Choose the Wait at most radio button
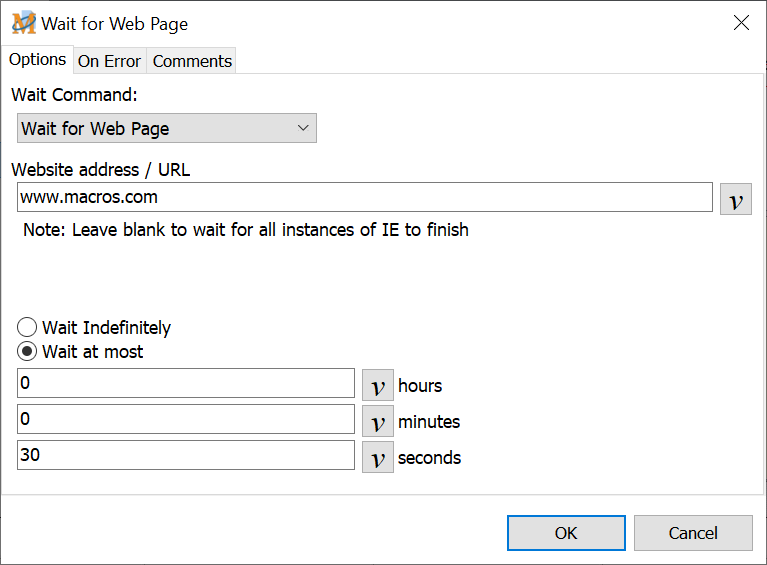The height and width of the screenshot is (565, 767). pos(28,352)
